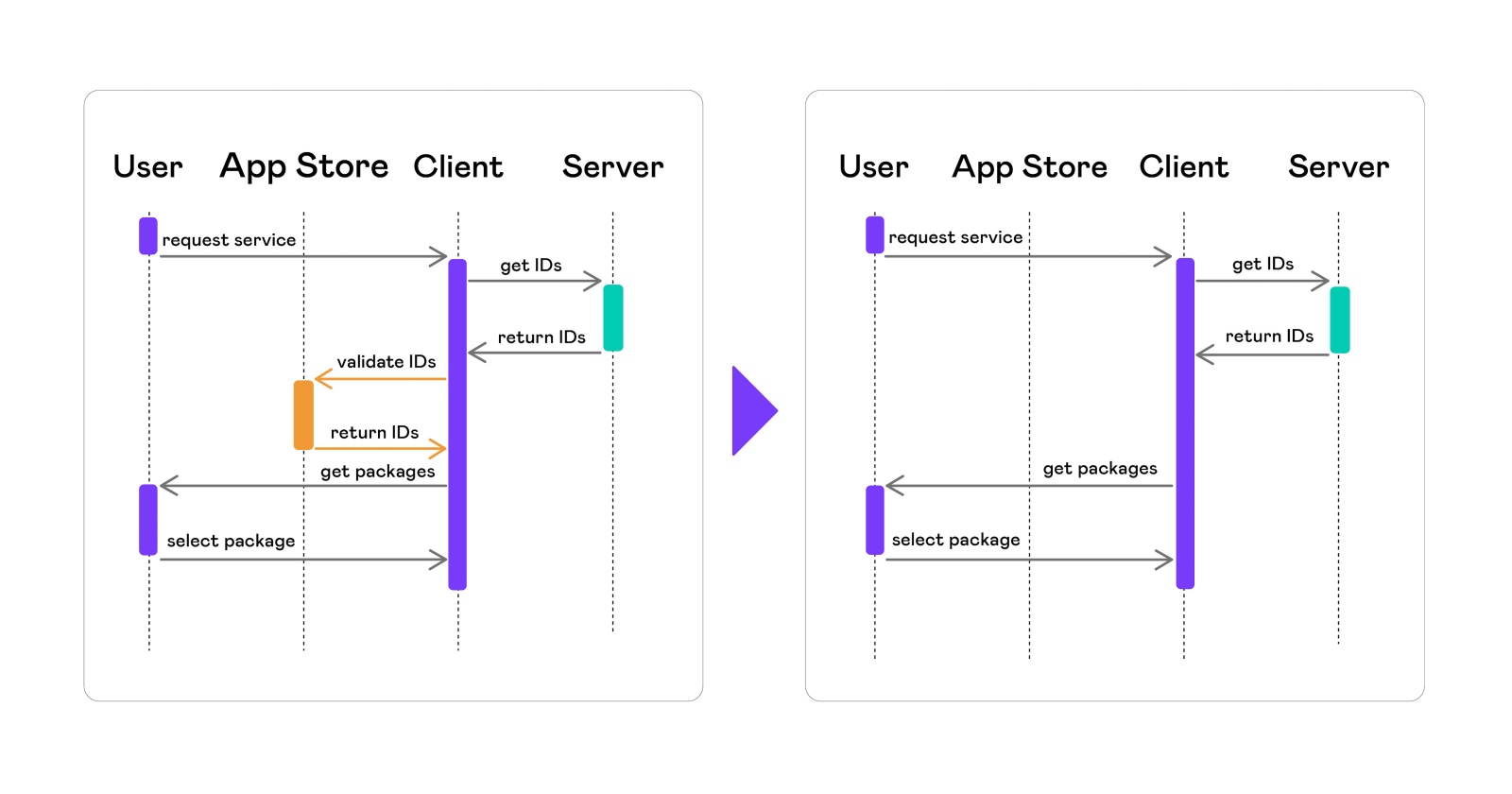Click the App Store heading in the left diagram
Screen dimensions: 1512x794
[303, 167]
